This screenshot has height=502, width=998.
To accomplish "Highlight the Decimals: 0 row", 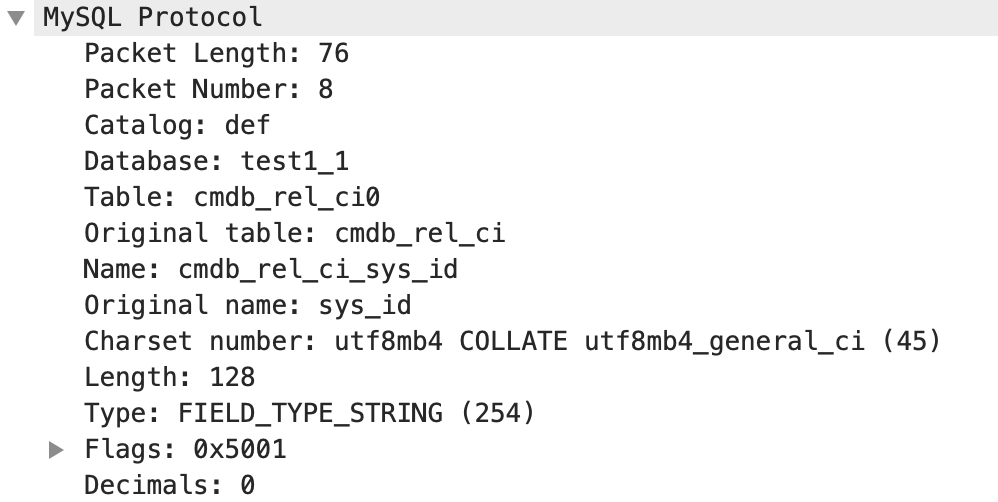I will click(169, 485).
